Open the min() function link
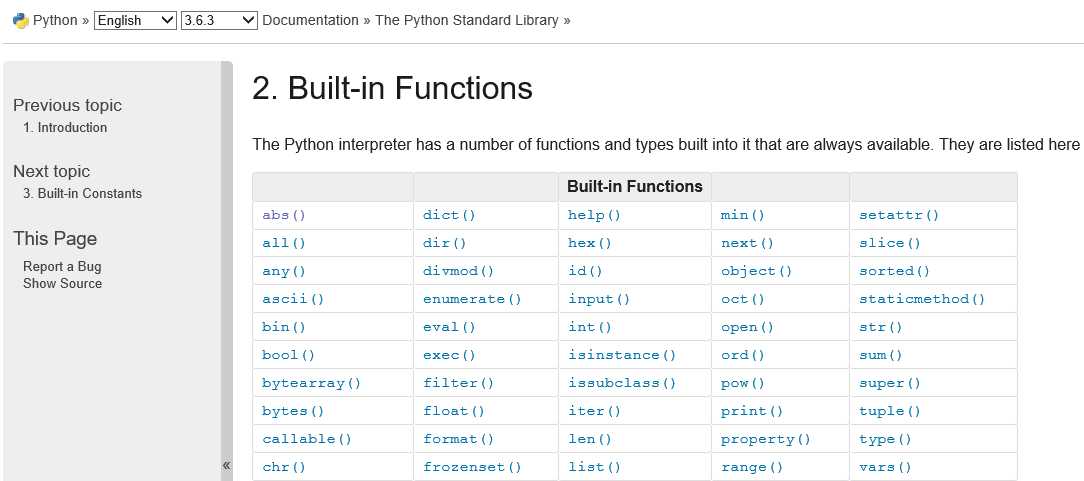 (742, 215)
